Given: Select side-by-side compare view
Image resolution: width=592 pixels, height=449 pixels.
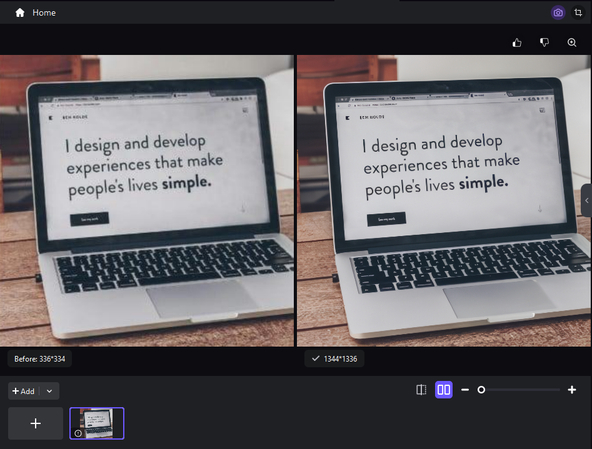Looking at the screenshot, I should pos(444,390).
